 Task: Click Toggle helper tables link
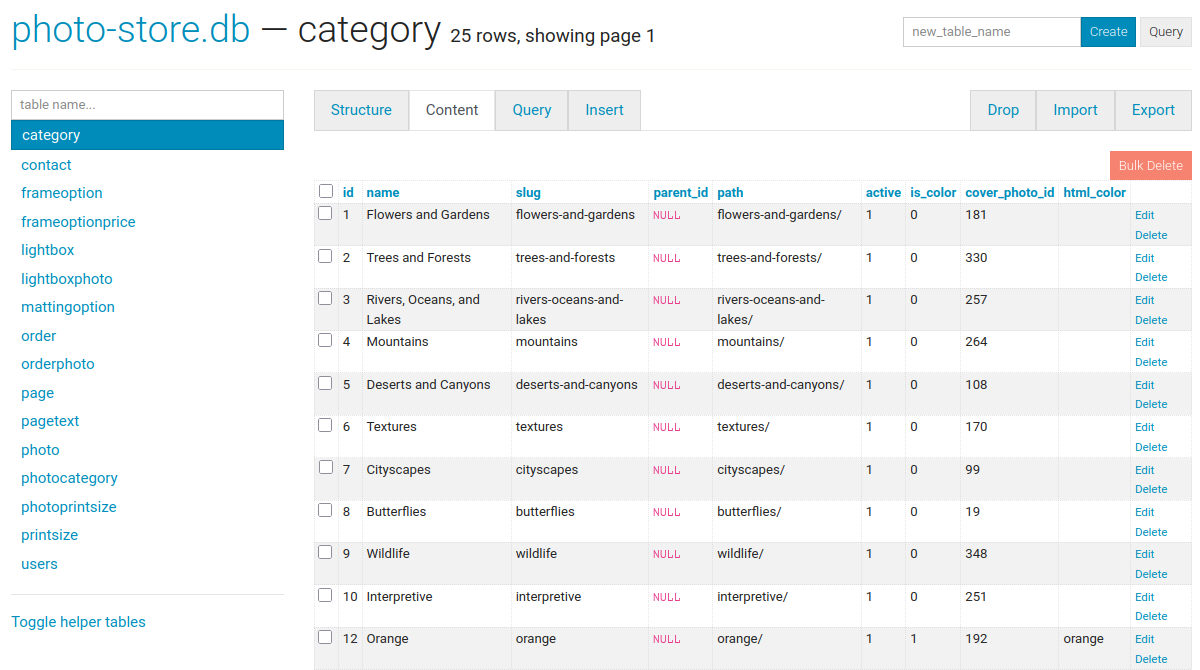[78, 622]
